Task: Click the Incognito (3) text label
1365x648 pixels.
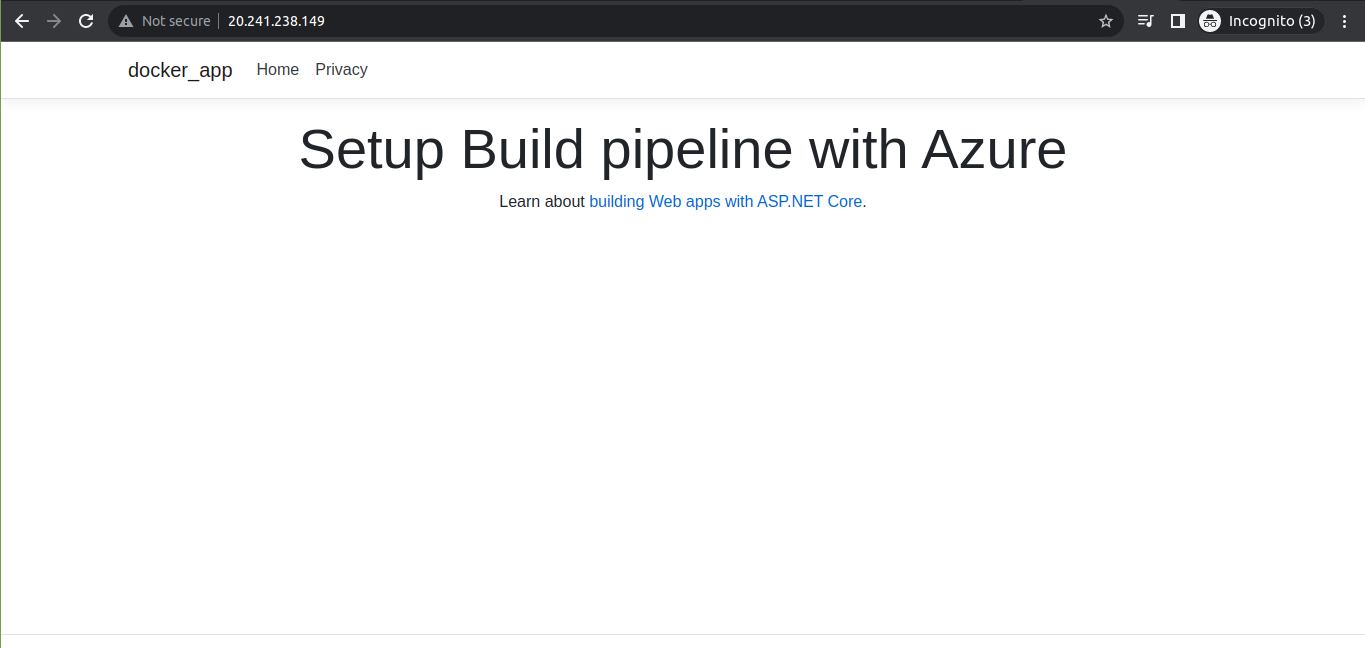Action: coord(1272,21)
